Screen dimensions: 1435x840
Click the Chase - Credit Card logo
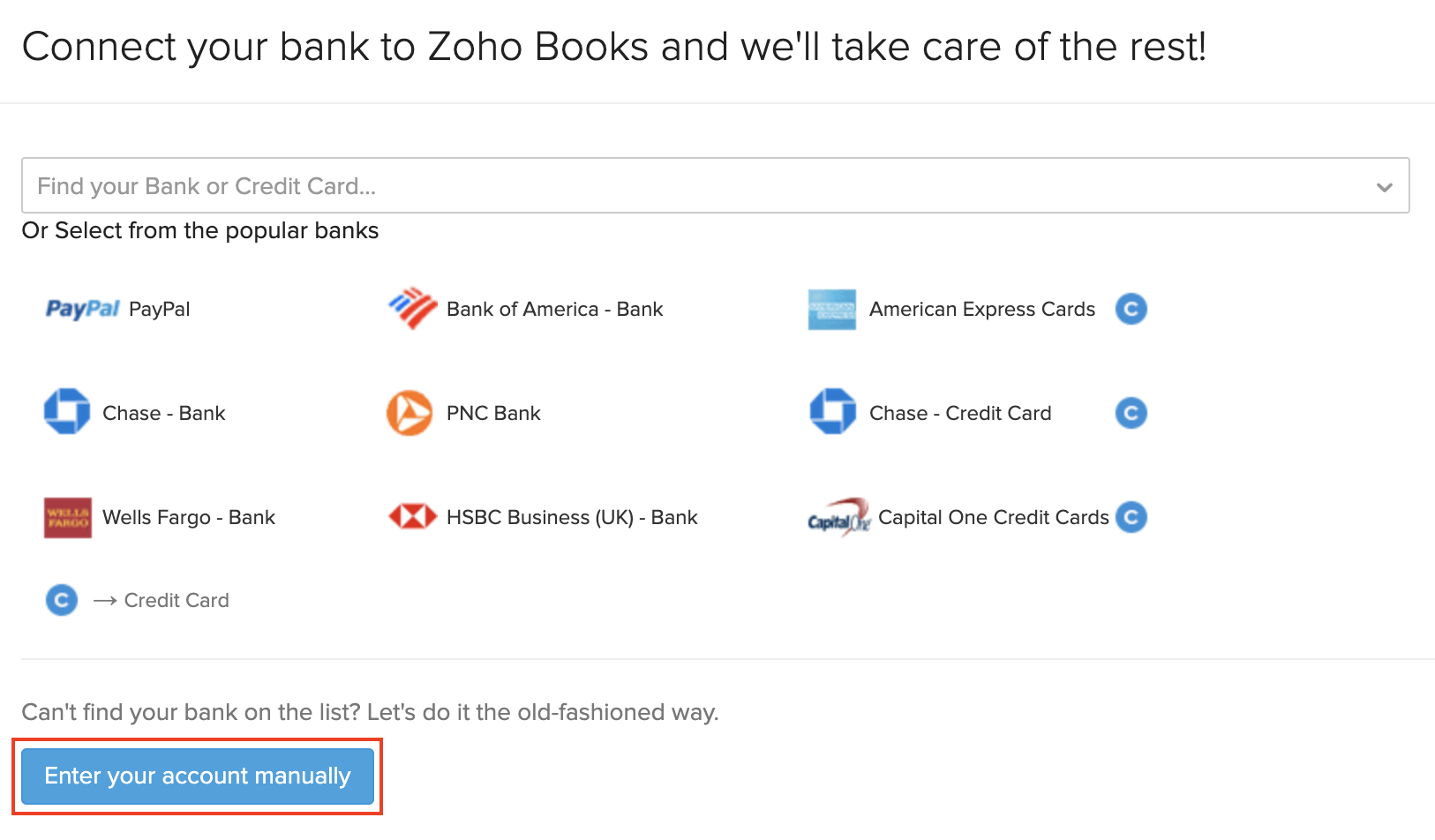[x=832, y=412]
